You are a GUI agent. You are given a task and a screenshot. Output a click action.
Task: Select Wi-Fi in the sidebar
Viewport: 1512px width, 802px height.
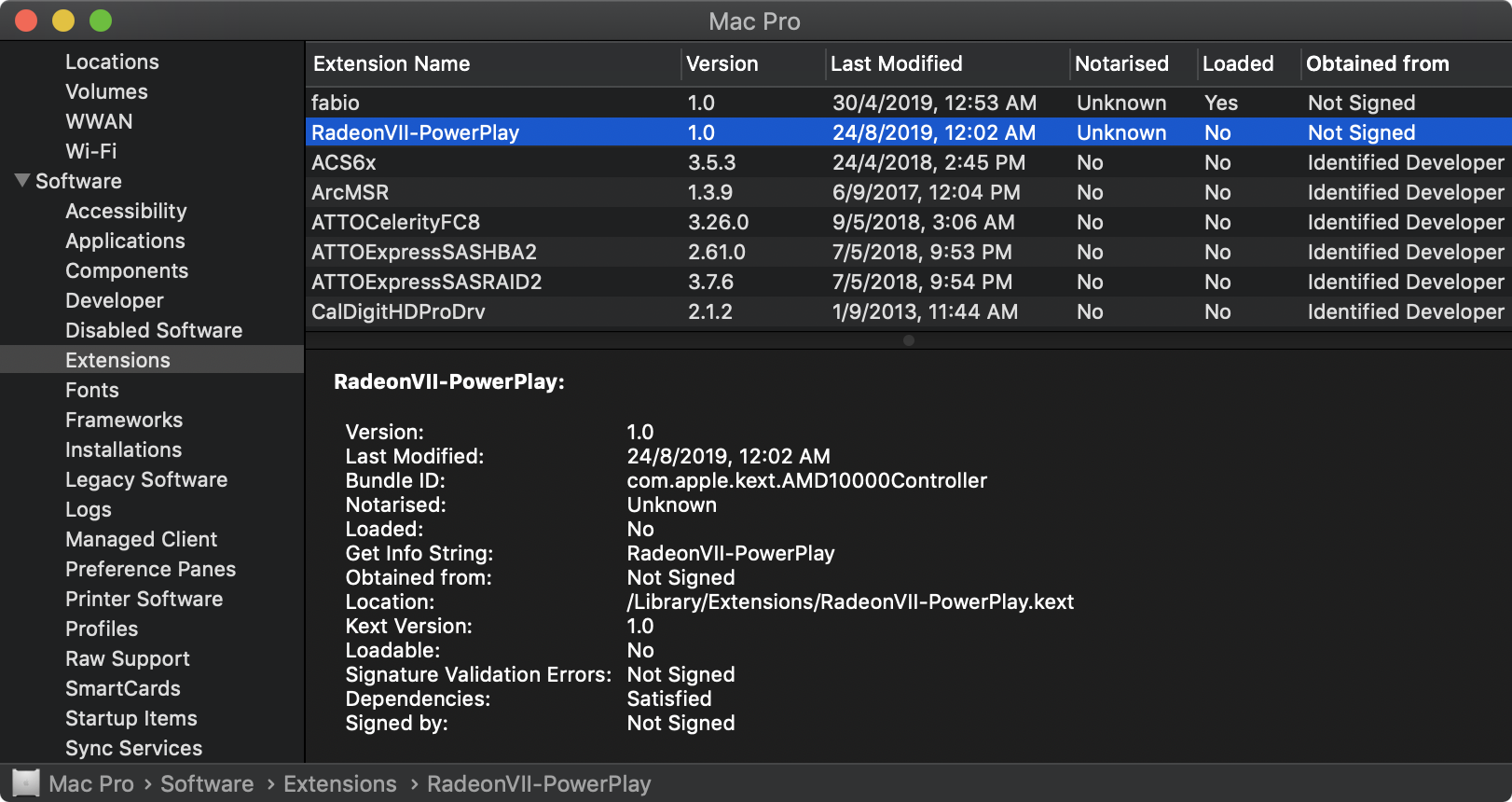[x=91, y=151]
